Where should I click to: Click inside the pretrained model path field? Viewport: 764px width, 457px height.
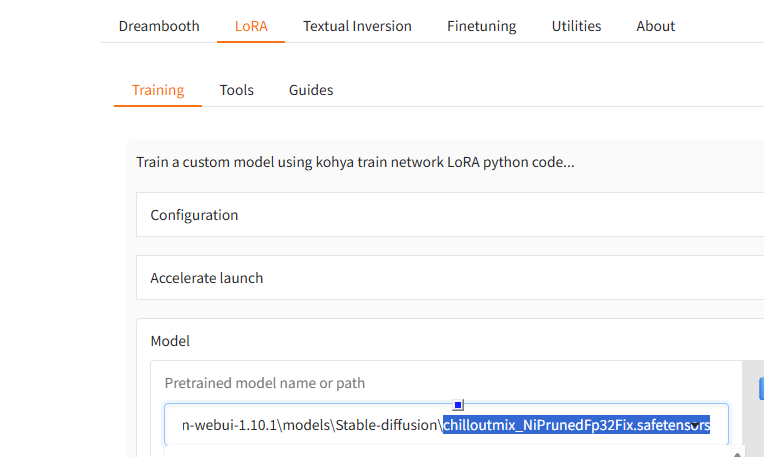tap(300, 425)
